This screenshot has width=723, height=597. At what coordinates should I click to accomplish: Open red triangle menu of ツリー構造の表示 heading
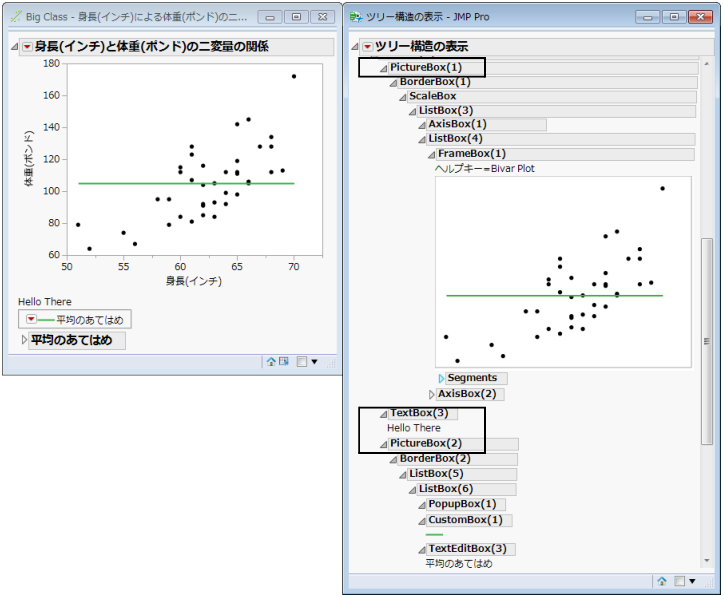367,47
